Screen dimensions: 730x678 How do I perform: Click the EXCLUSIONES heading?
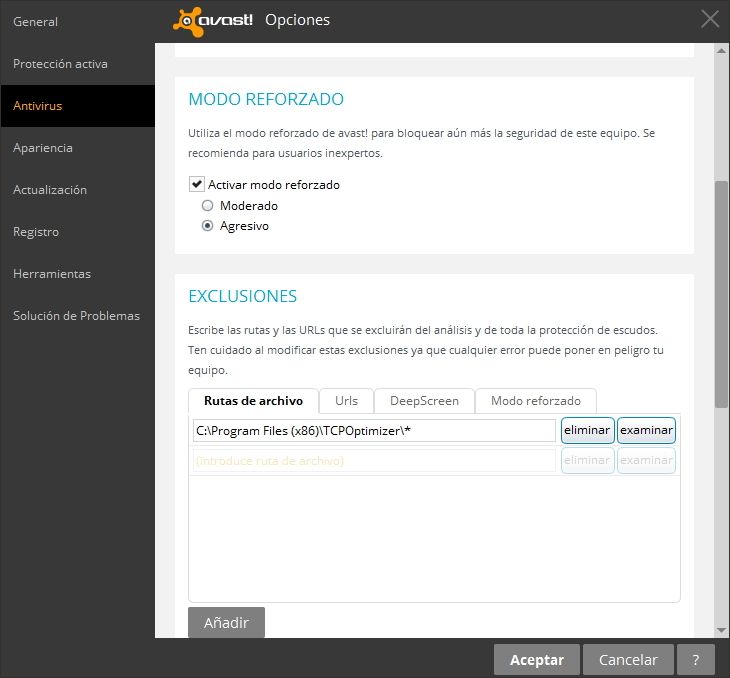pos(242,296)
